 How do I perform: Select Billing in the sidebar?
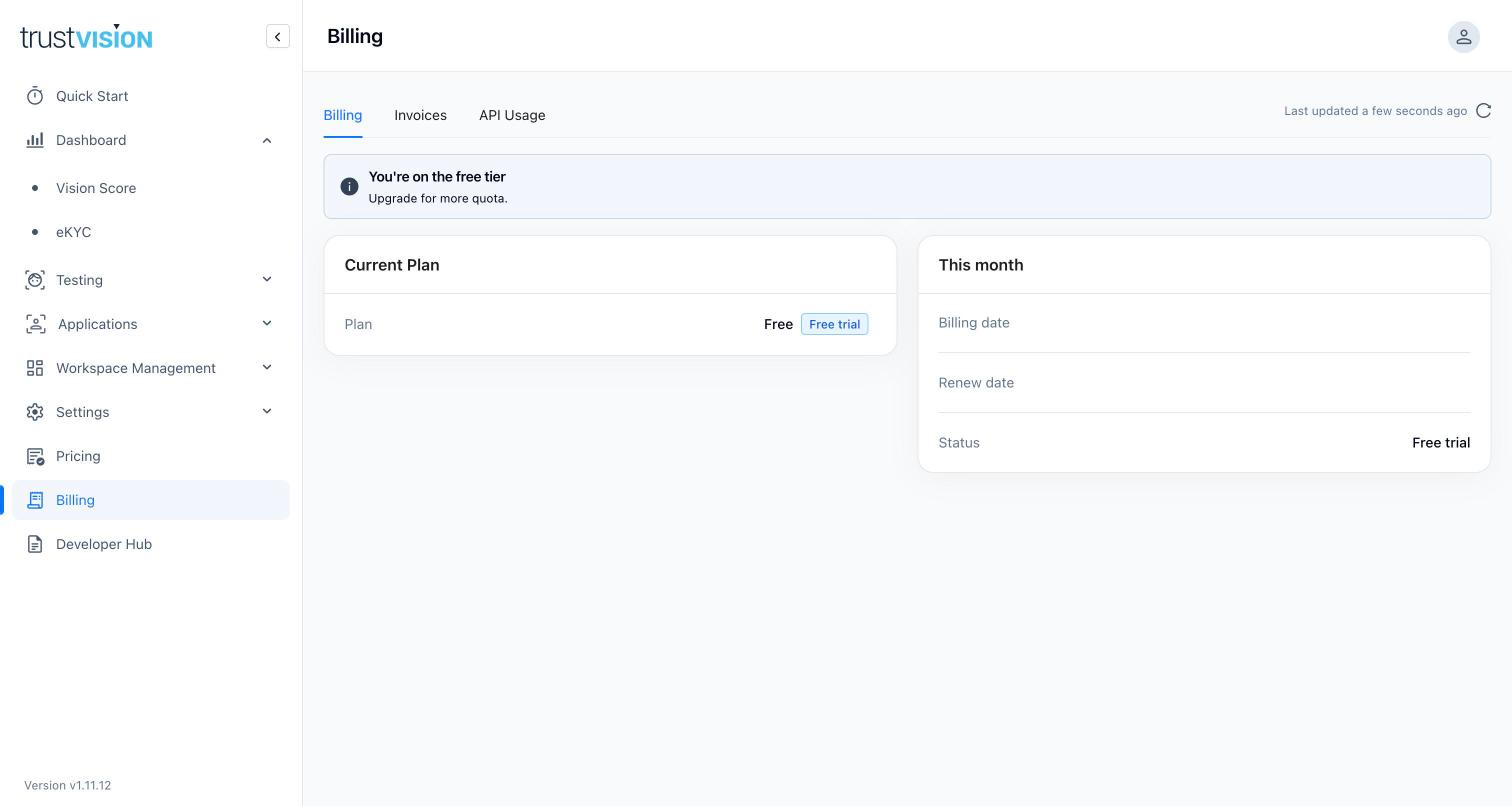151,500
